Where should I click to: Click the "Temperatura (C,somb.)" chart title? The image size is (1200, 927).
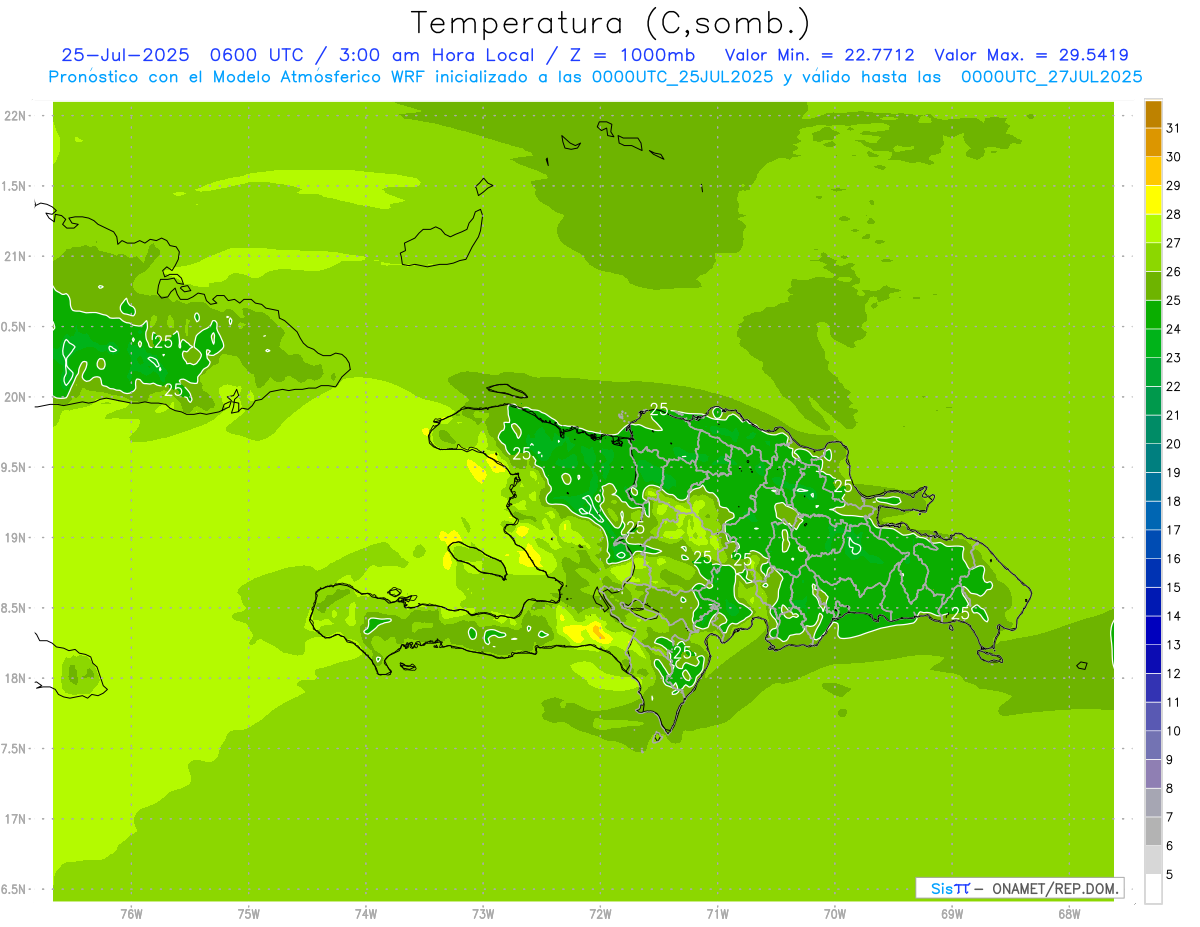click(x=610, y=23)
